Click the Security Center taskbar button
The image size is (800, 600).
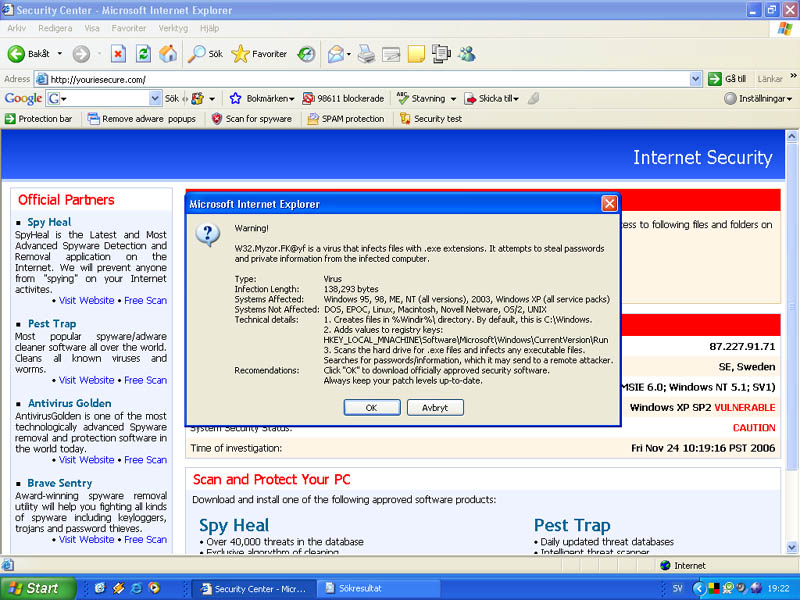point(254,589)
